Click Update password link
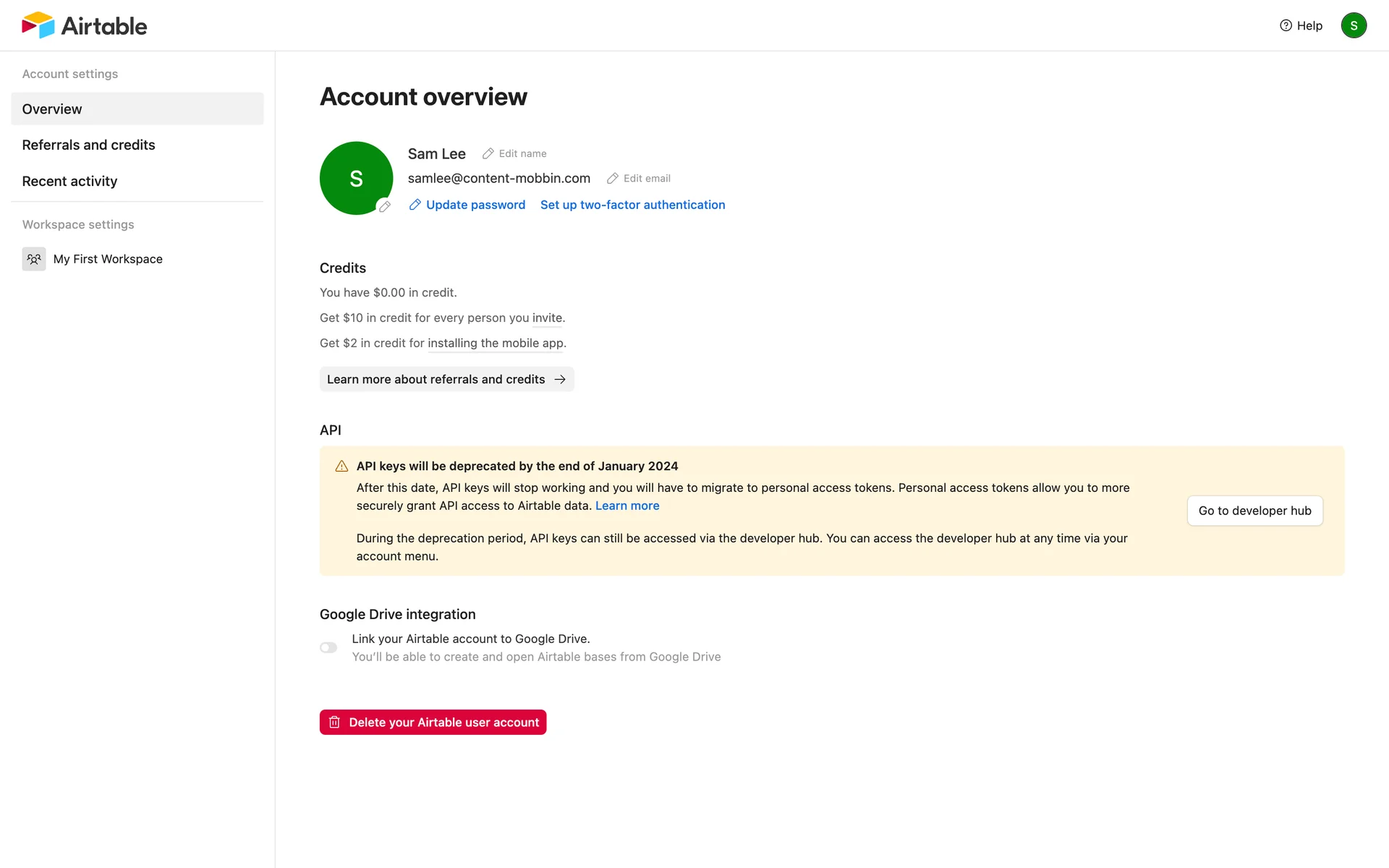The image size is (1389, 868). 475,205
